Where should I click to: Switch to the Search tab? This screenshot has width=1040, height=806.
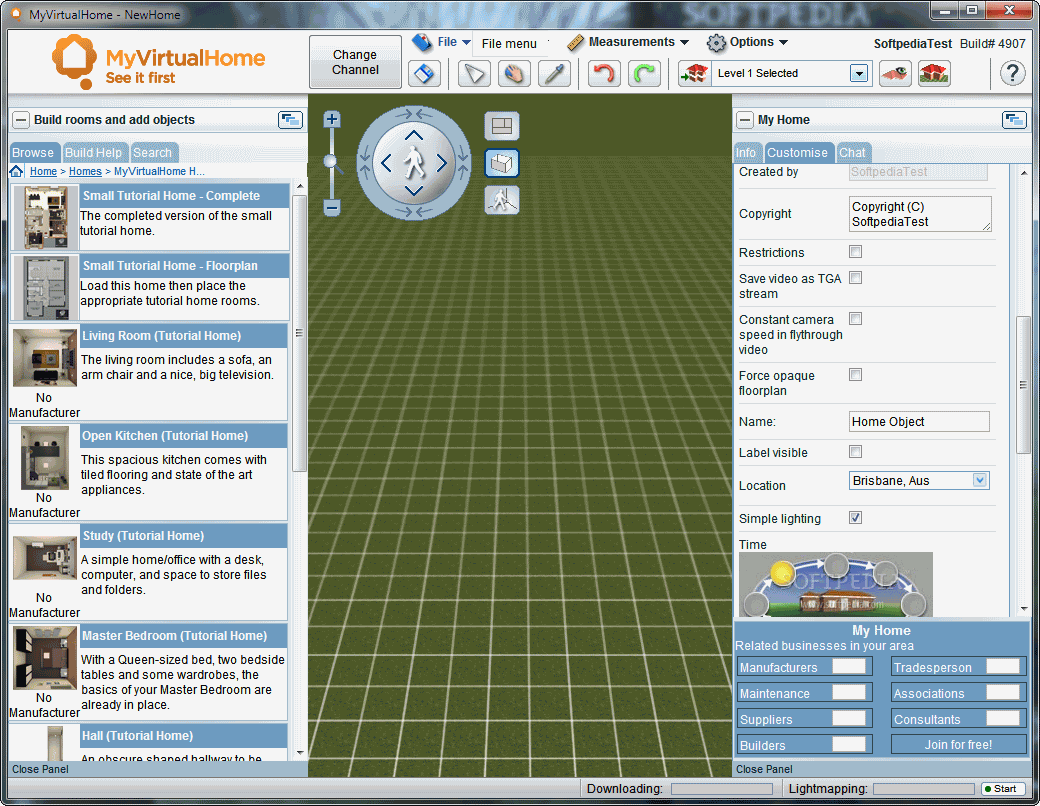point(153,153)
